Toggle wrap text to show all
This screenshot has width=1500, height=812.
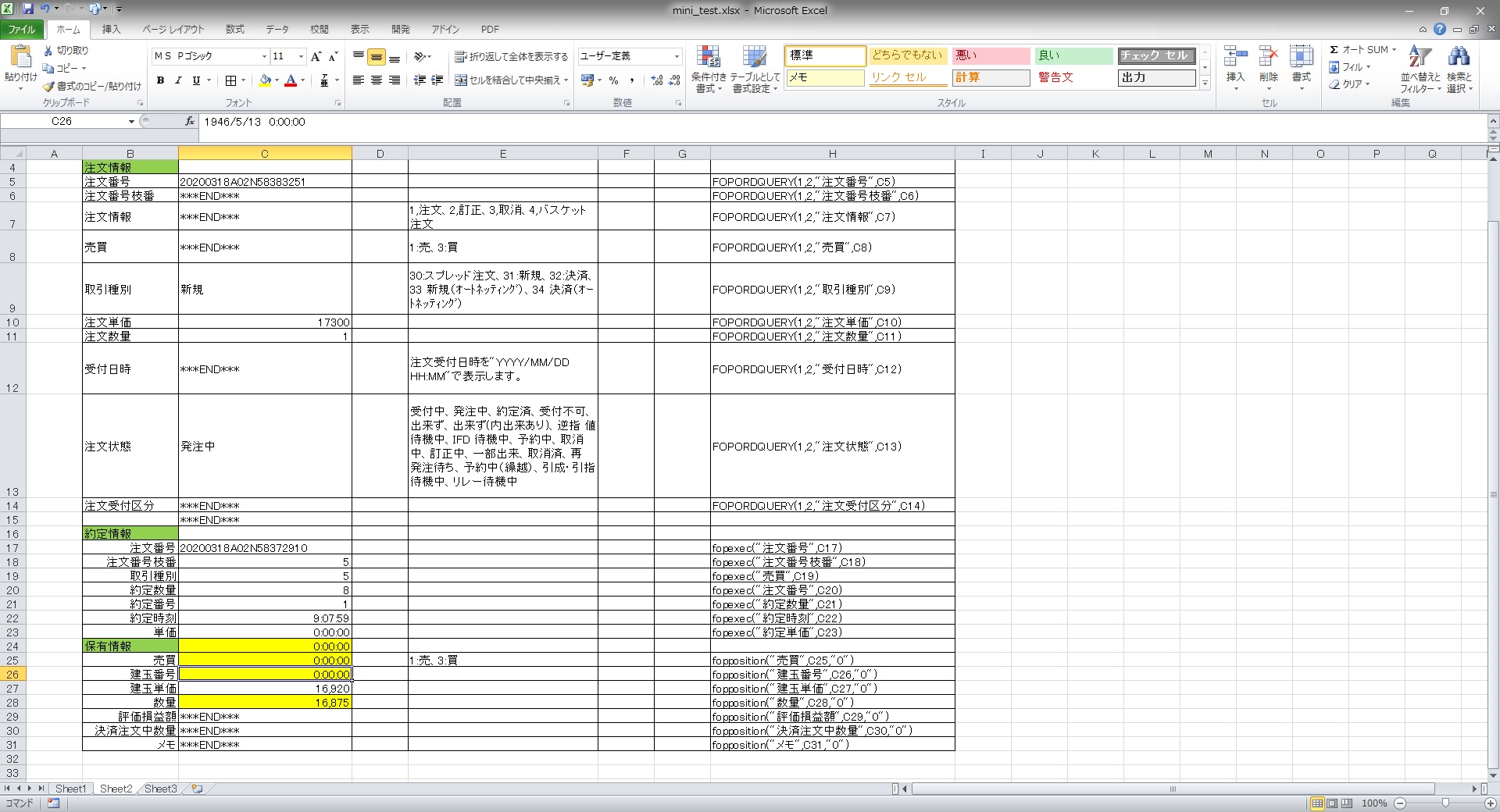[512, 57]
